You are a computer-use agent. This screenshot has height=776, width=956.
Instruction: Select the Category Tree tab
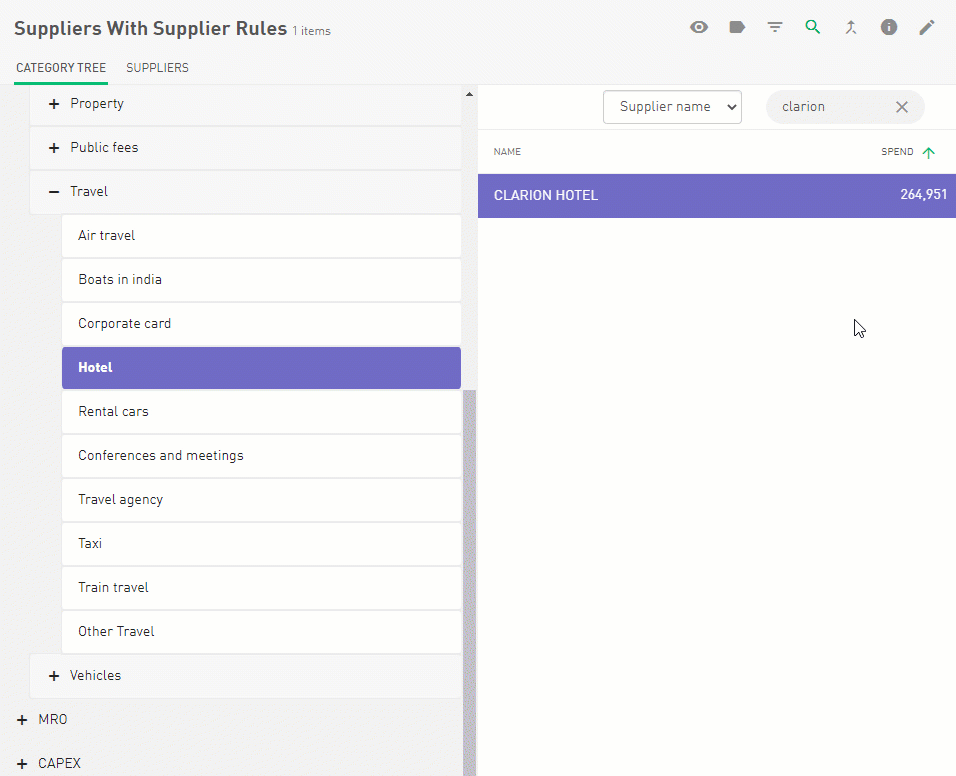(61, 68)
